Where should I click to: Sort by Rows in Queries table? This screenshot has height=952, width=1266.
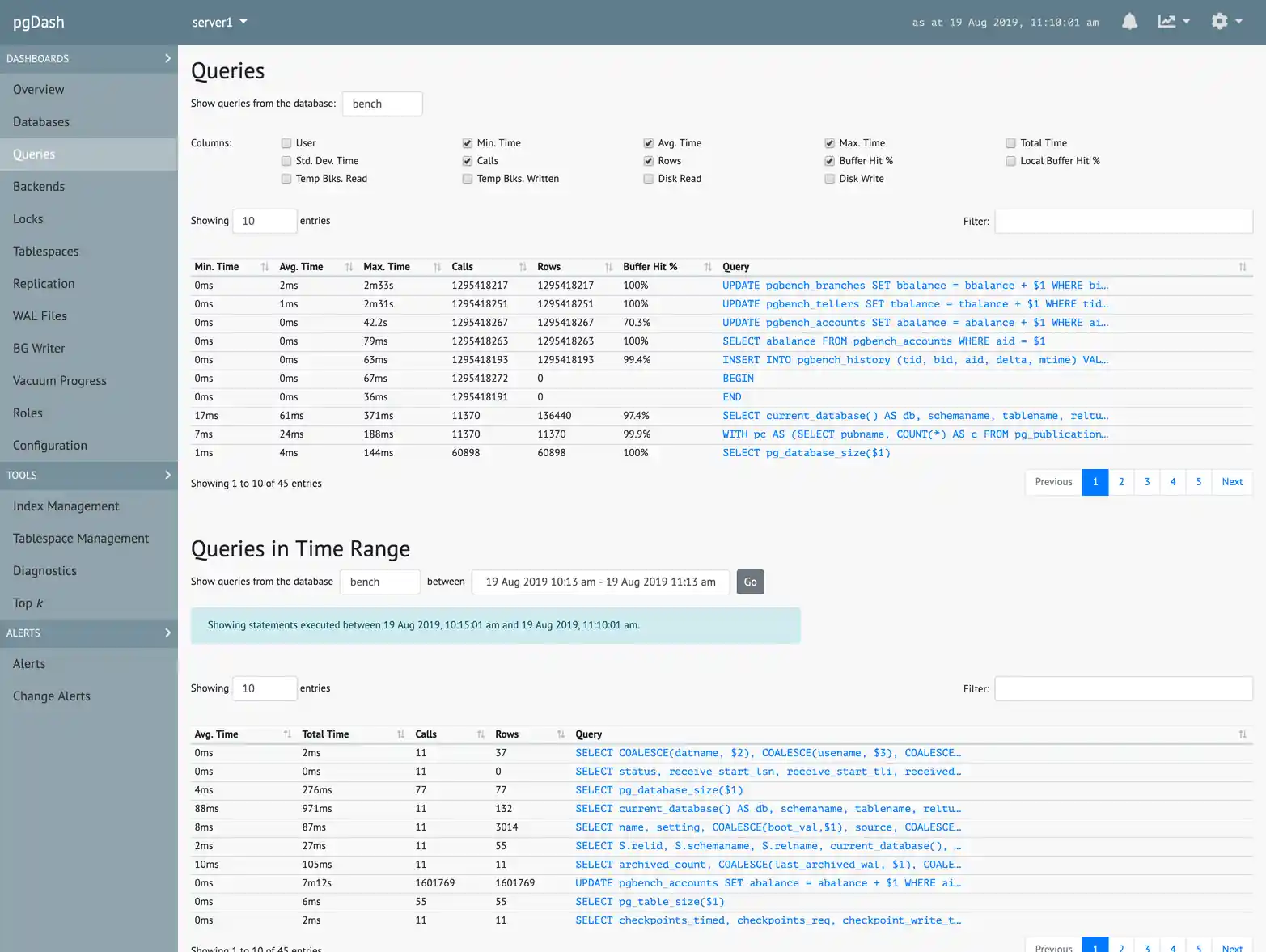[x=608, y=267]
